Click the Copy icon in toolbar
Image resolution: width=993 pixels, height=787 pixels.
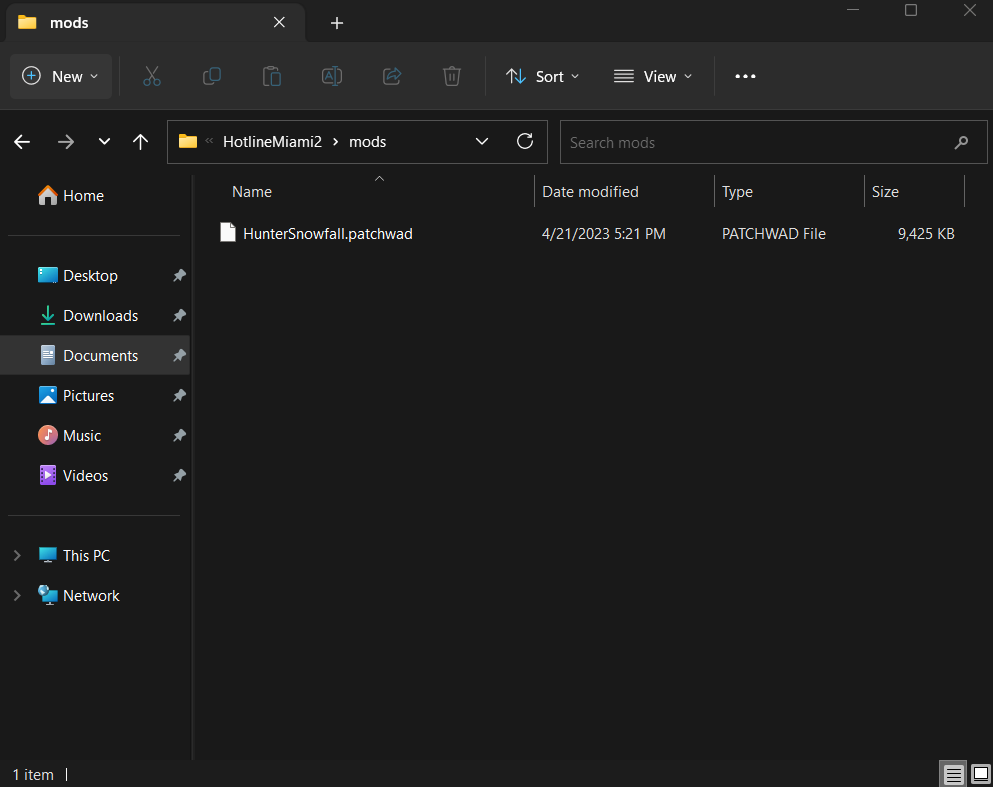[x=212, y=76]
